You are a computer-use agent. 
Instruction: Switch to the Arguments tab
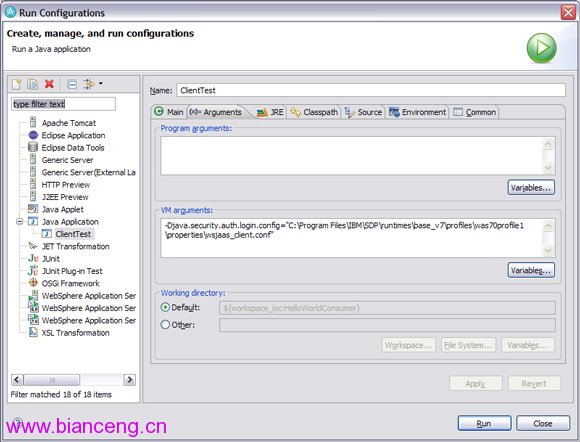(x=216, y=112)
